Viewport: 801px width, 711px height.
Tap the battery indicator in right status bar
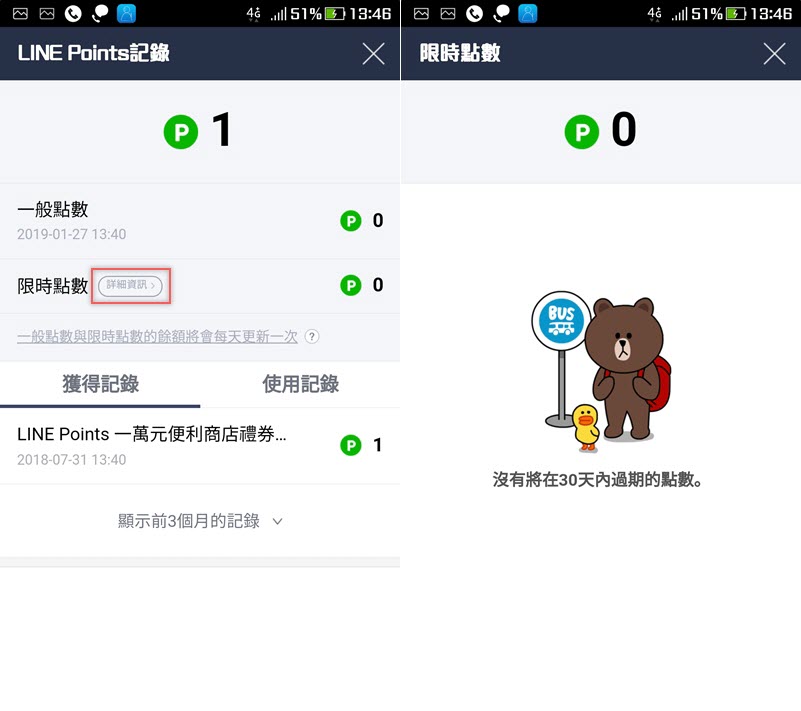[736, 13]
